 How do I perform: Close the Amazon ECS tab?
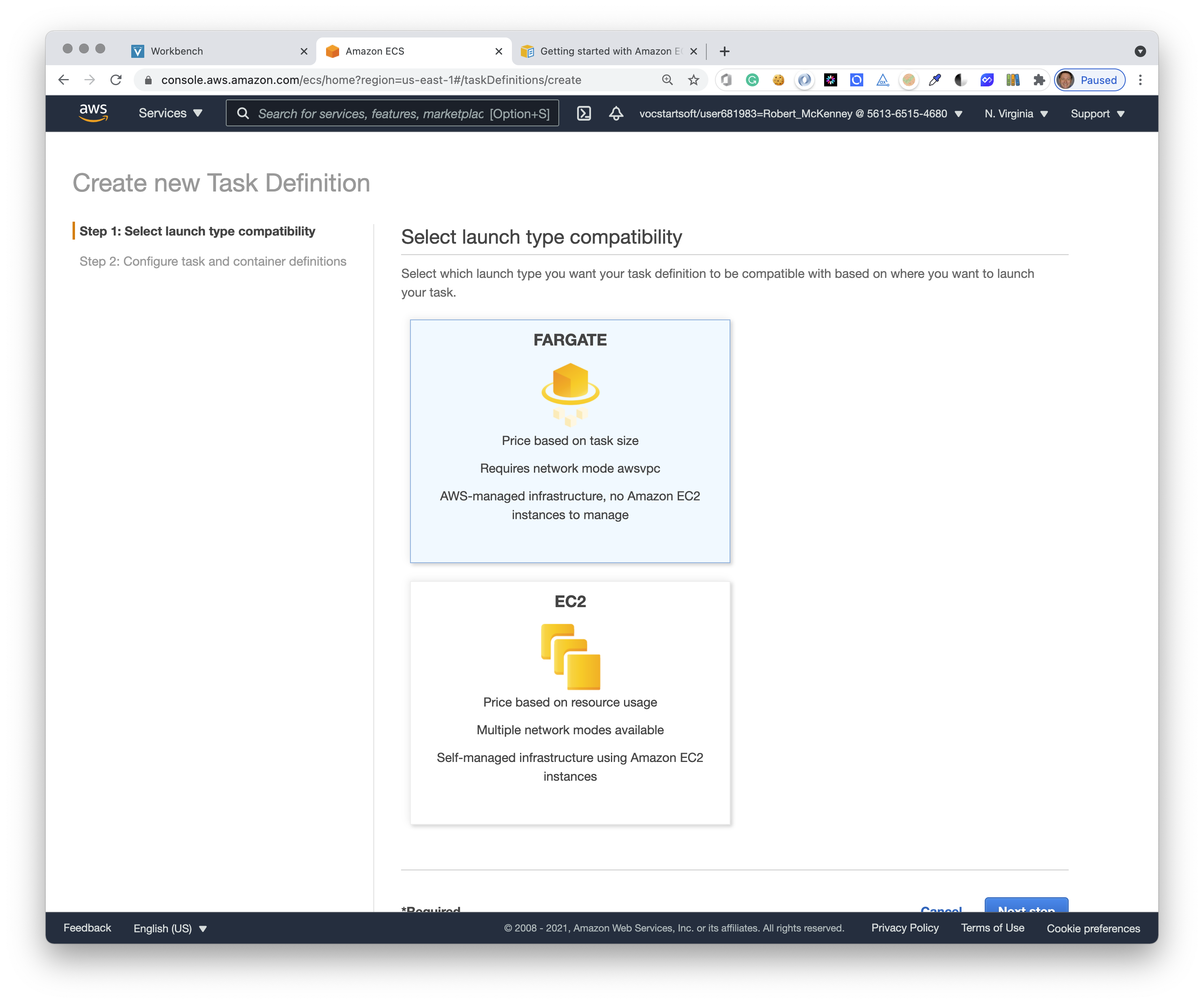(x=499, y=51)
